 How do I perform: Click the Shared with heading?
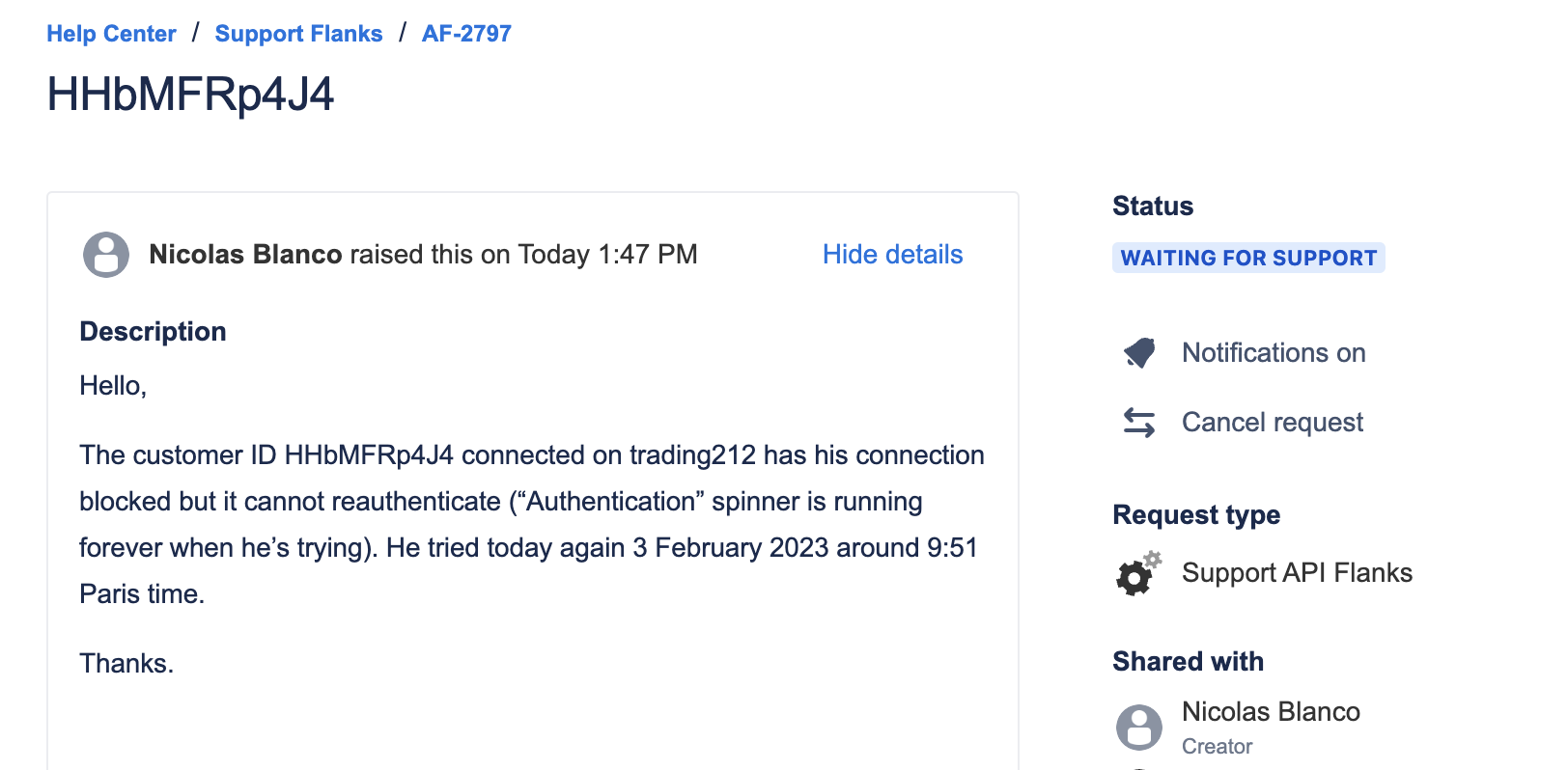[x=1188, y=662]
